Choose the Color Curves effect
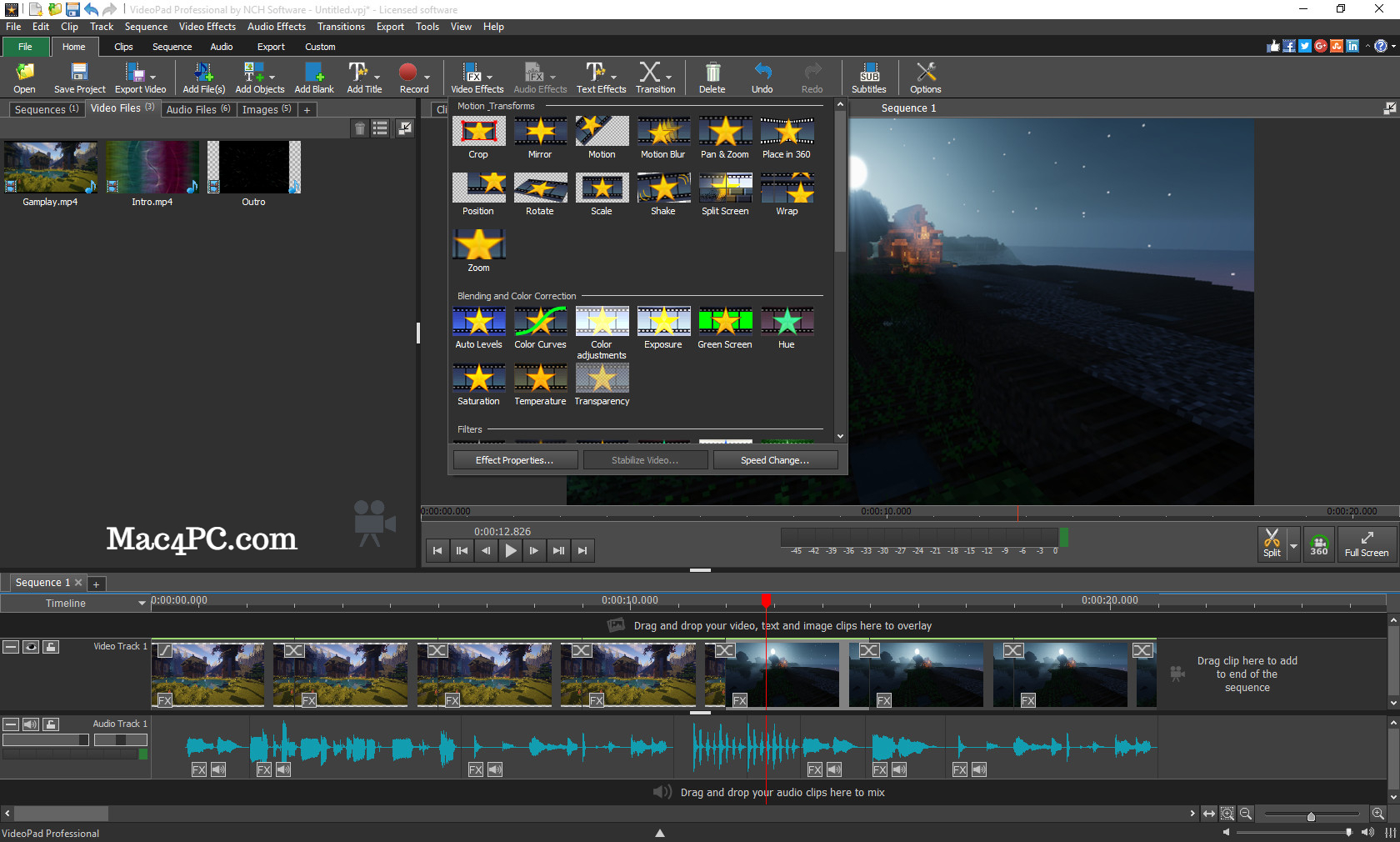This screenshot has width=1400, height=842. (540, 328)
